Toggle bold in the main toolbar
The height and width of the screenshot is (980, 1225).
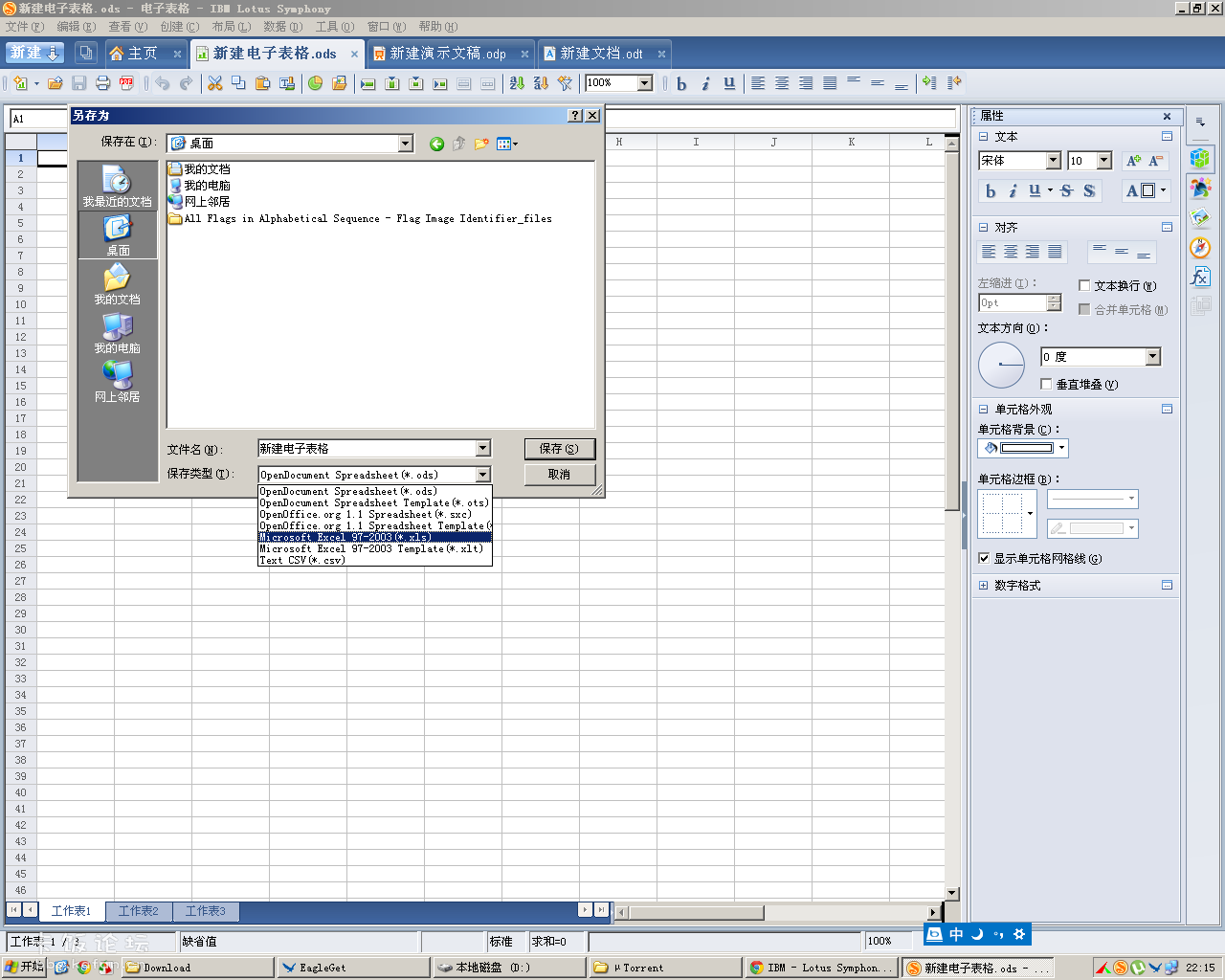[681, 83]
